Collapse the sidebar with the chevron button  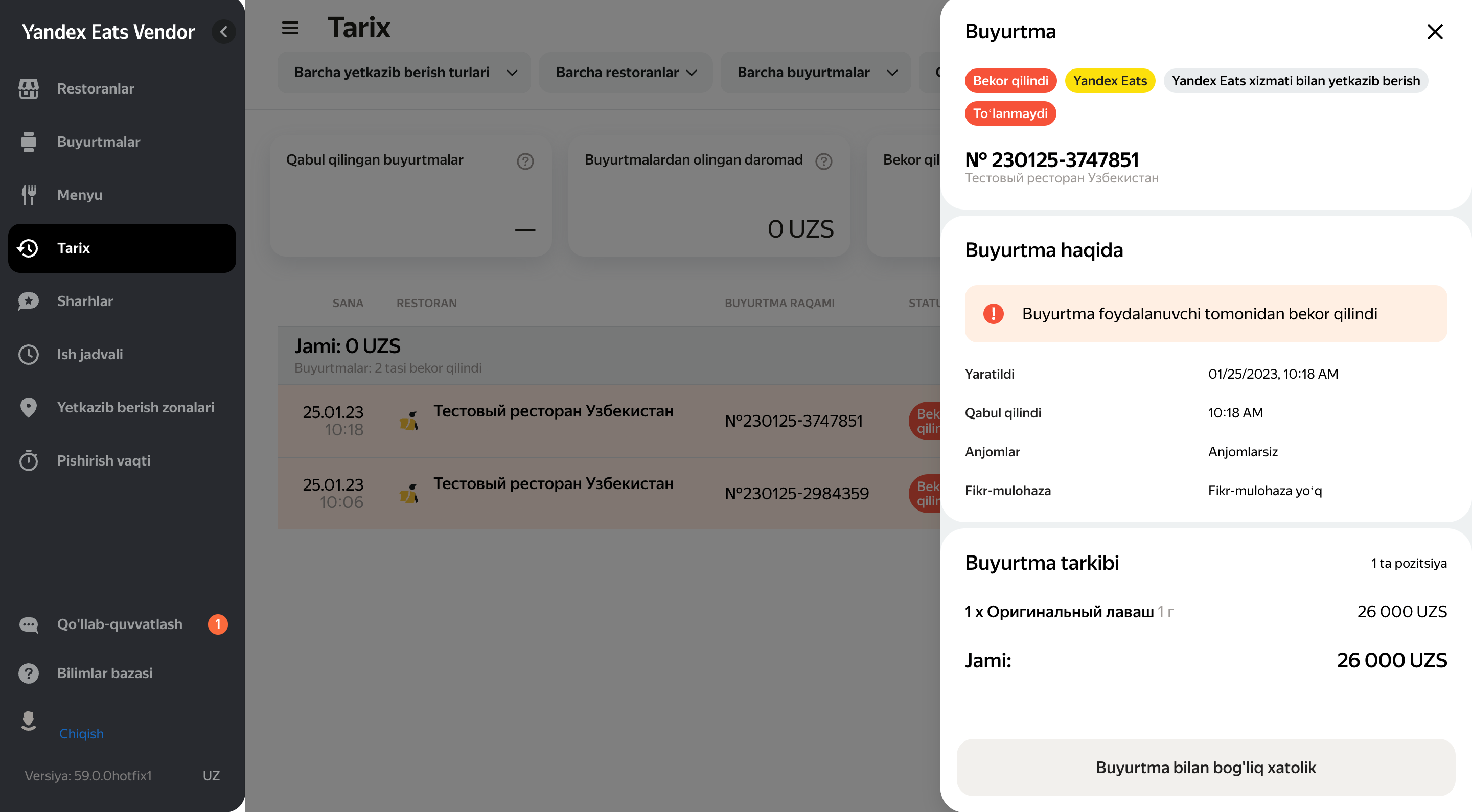click(224, 32)
